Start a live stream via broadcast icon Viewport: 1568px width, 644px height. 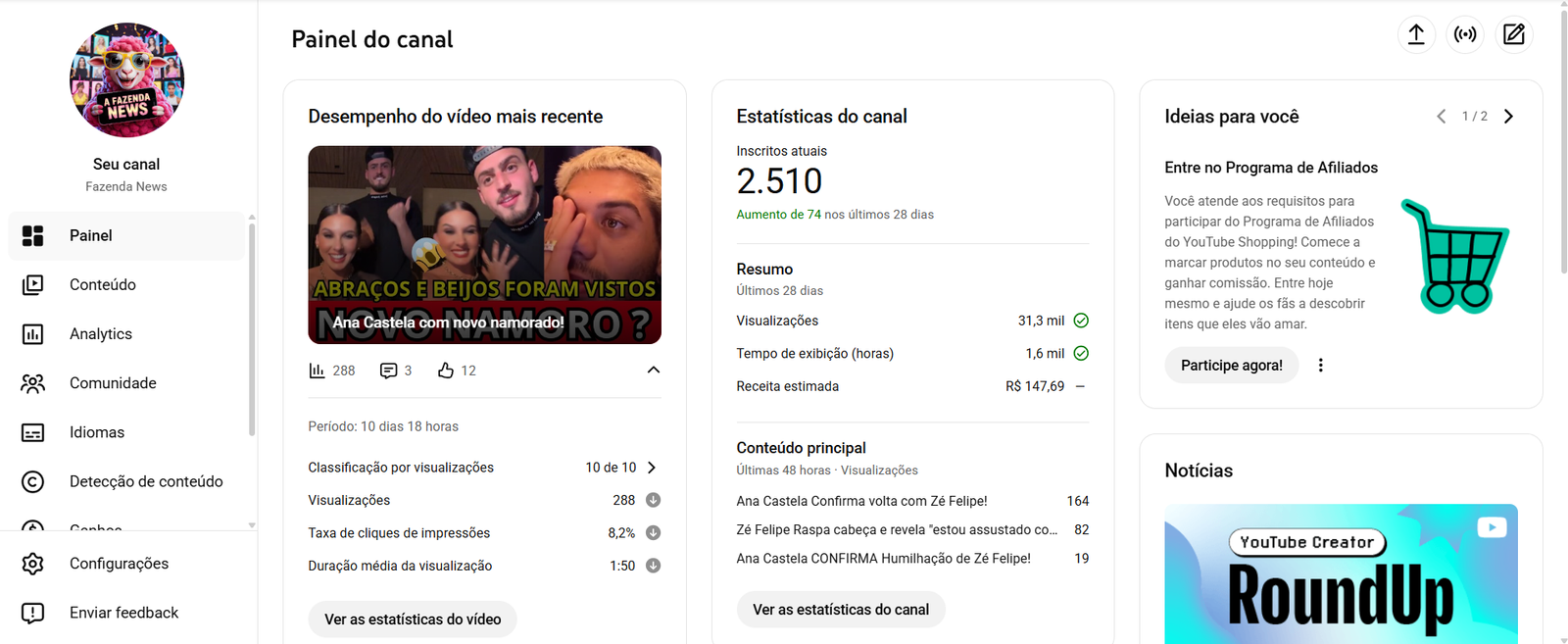point(1465,34)
